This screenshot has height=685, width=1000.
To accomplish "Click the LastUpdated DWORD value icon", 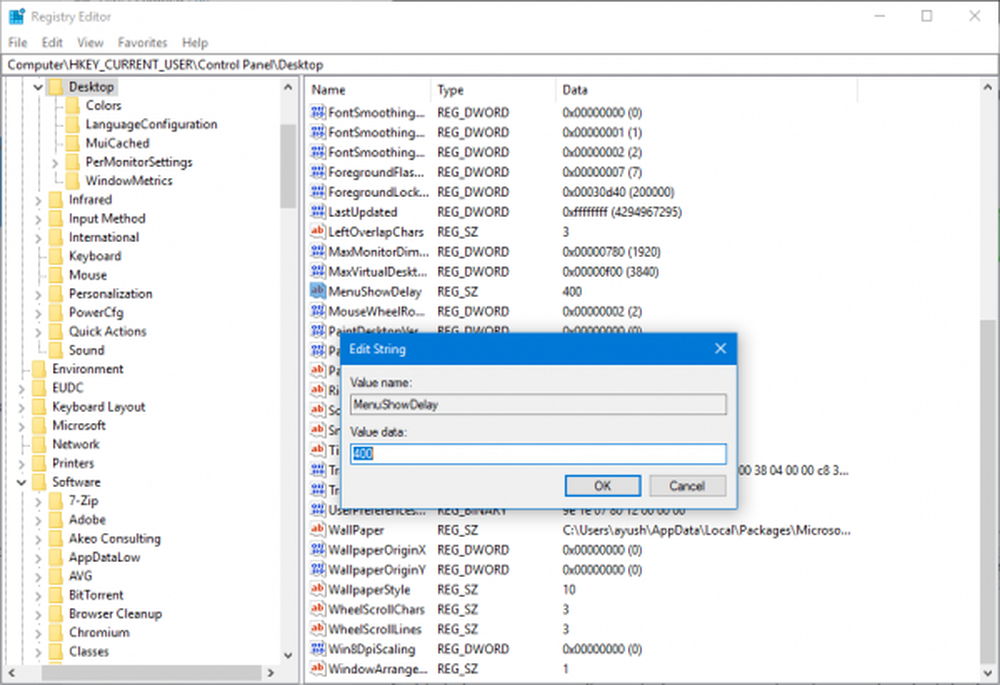I will [317, 212].
